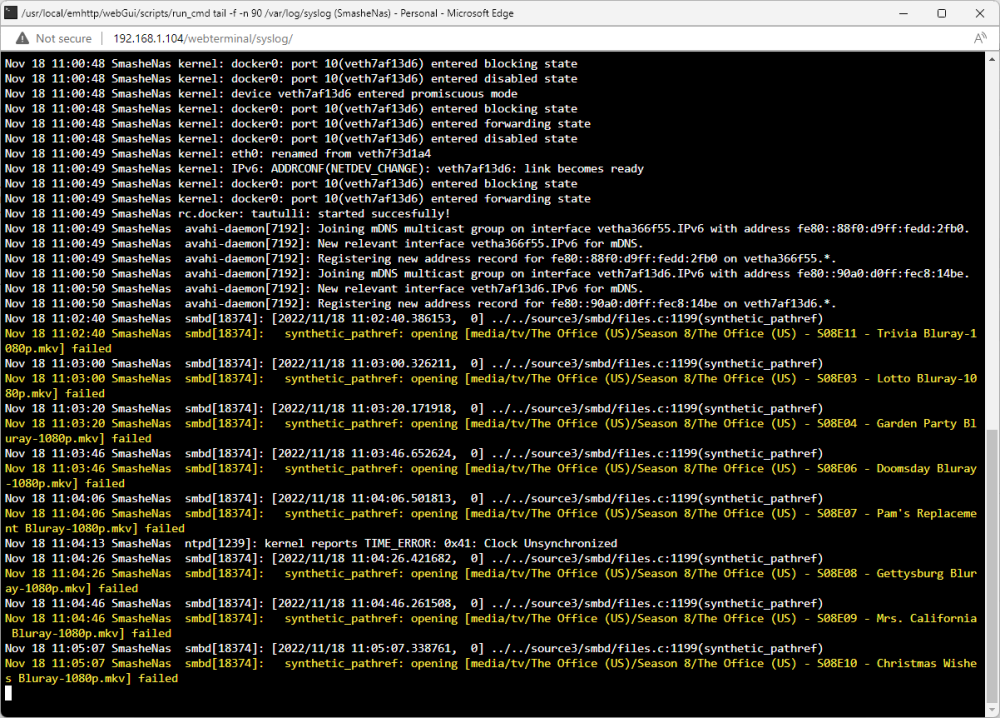Click the "080p.mkv] failed" line under Trivia entry

58,349
